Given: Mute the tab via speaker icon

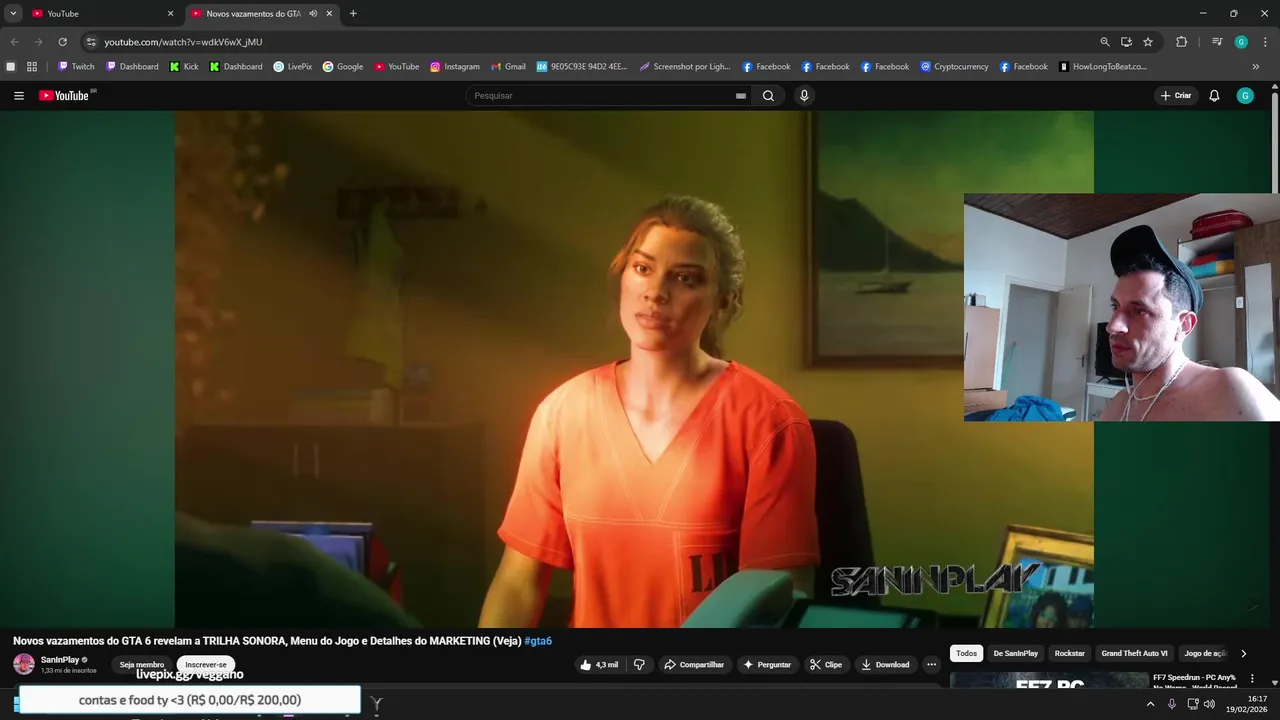Looking at the screenshot, I should pos(313,14).
